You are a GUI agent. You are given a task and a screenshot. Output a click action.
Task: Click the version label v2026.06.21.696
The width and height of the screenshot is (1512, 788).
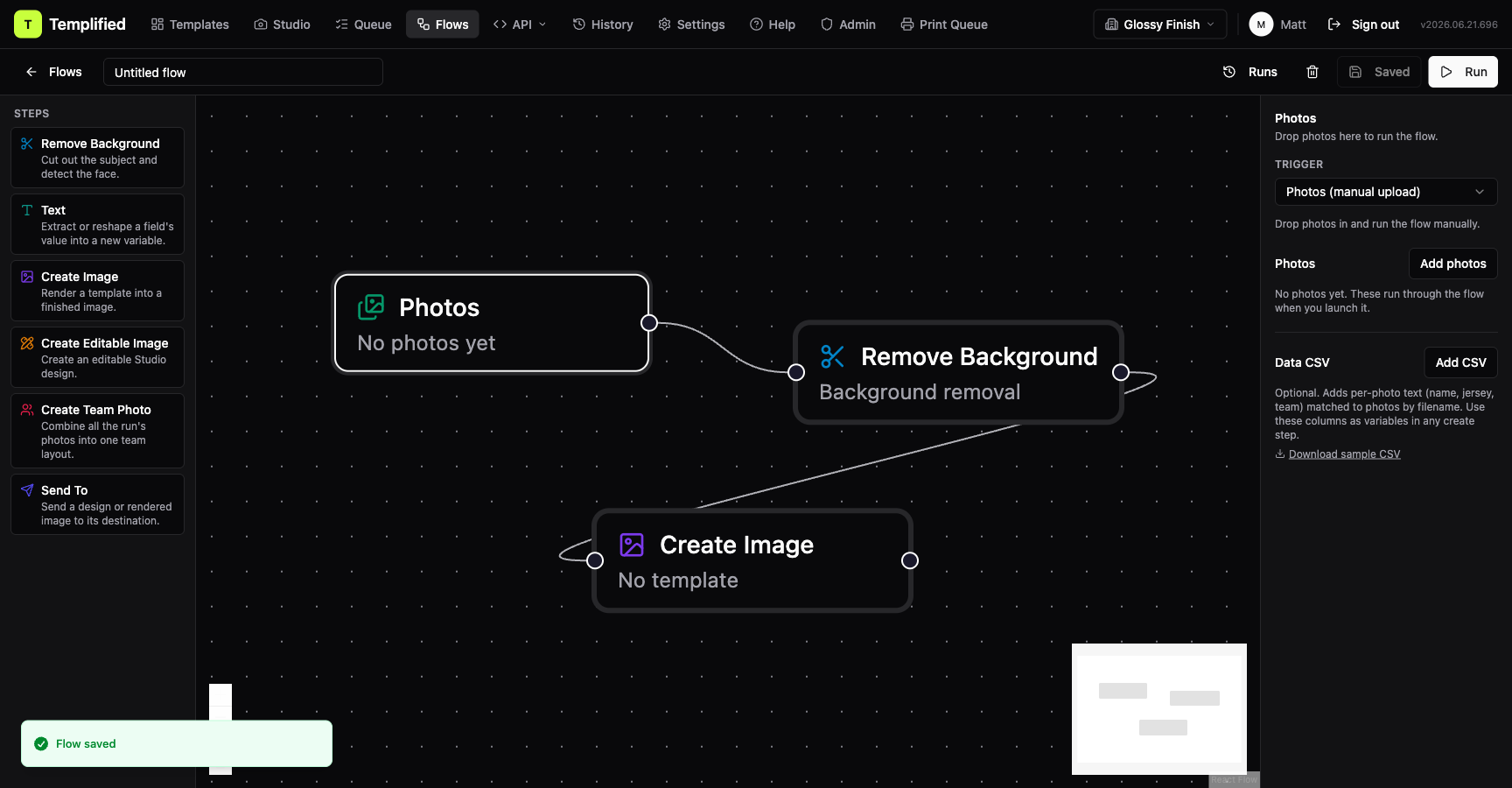[1459, 25]
